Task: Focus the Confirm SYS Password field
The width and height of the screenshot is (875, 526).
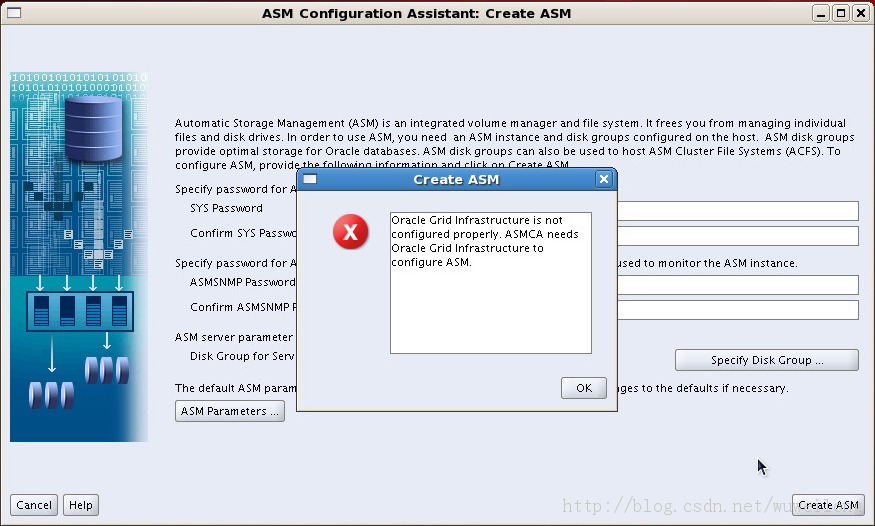Action: (x=737, y=235)
